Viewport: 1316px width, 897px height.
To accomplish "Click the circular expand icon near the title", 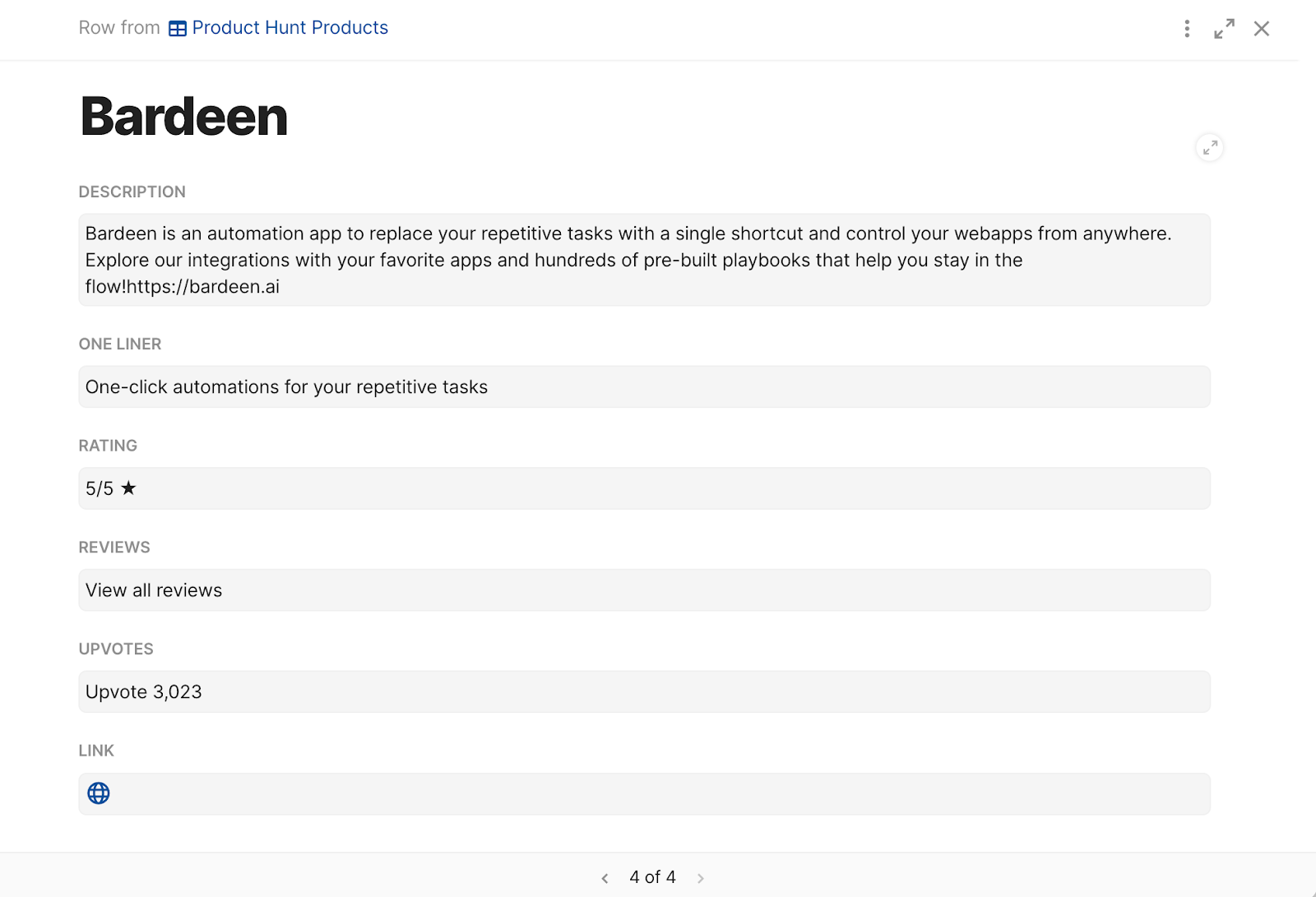I will pos(1210,148).
